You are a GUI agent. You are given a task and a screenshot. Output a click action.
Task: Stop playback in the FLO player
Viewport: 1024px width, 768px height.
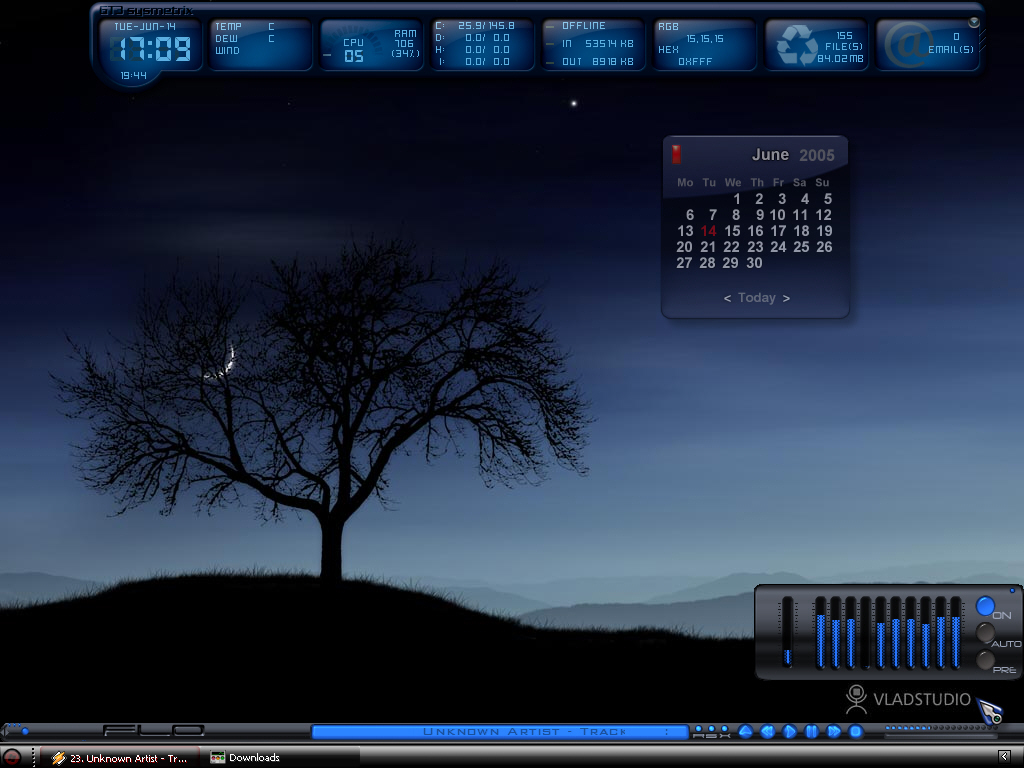coord(856,731)
